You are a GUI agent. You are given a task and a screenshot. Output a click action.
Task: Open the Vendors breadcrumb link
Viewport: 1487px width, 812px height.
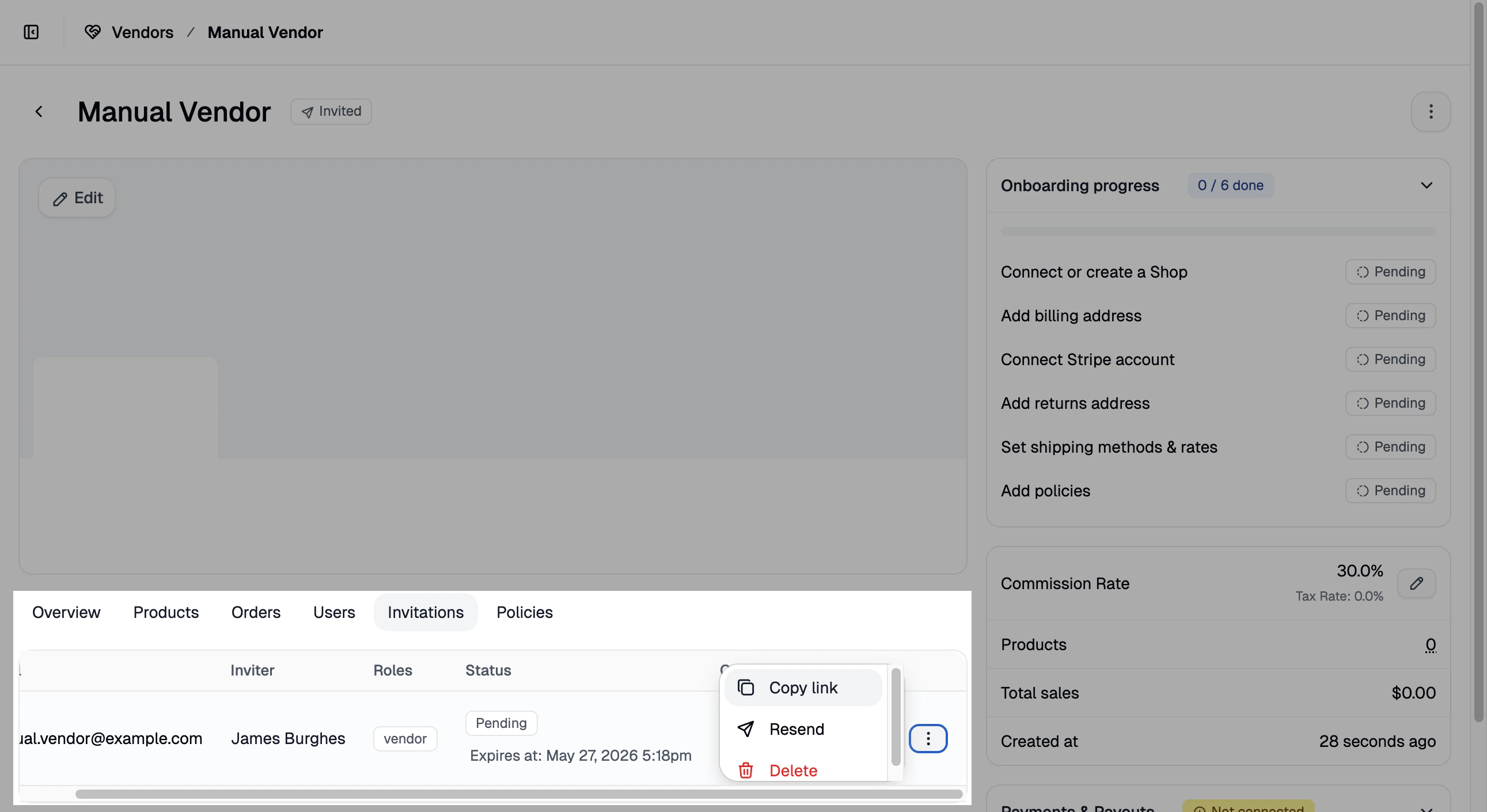143,32
